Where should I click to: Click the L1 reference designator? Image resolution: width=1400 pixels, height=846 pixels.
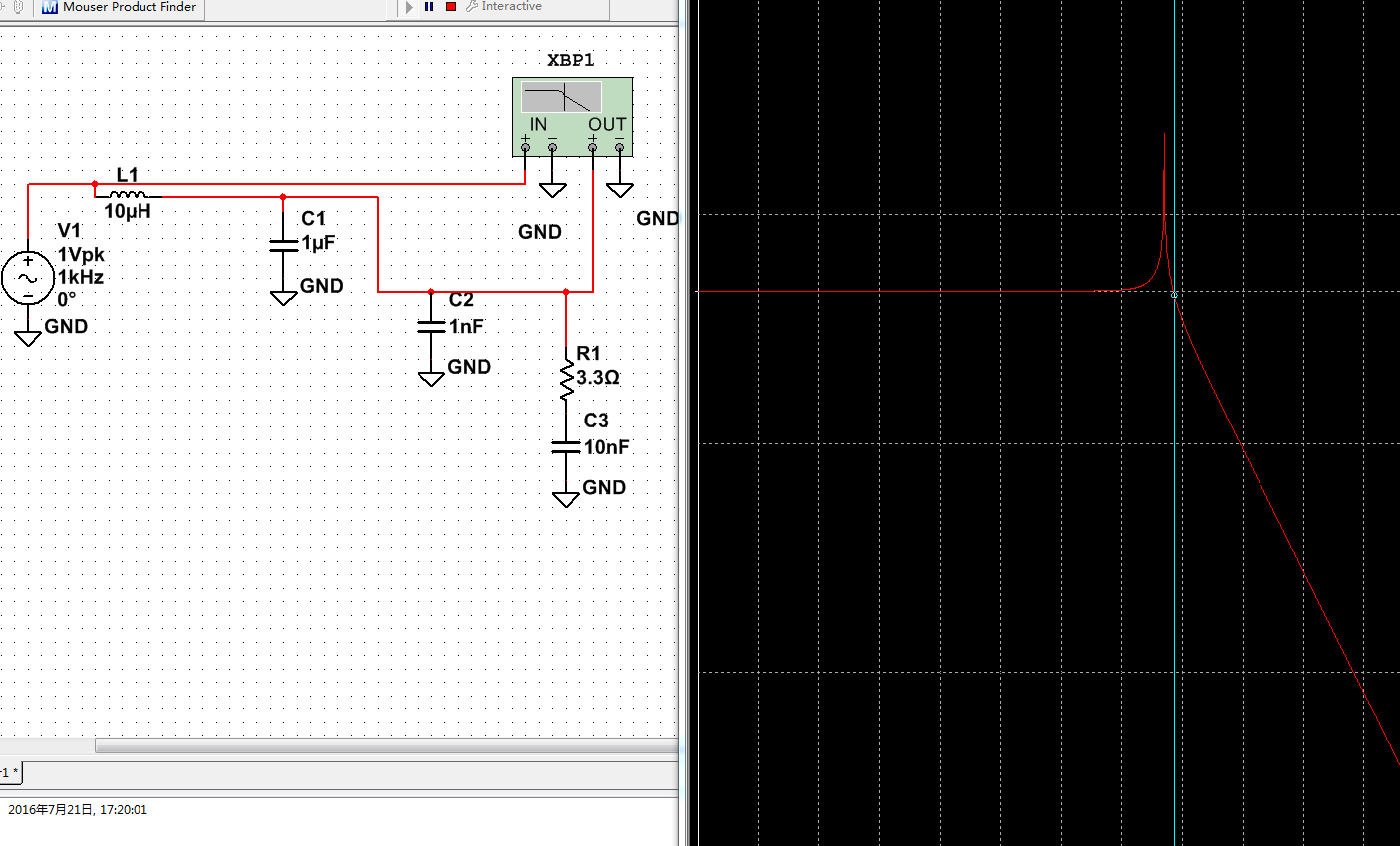tap(128, 175)
